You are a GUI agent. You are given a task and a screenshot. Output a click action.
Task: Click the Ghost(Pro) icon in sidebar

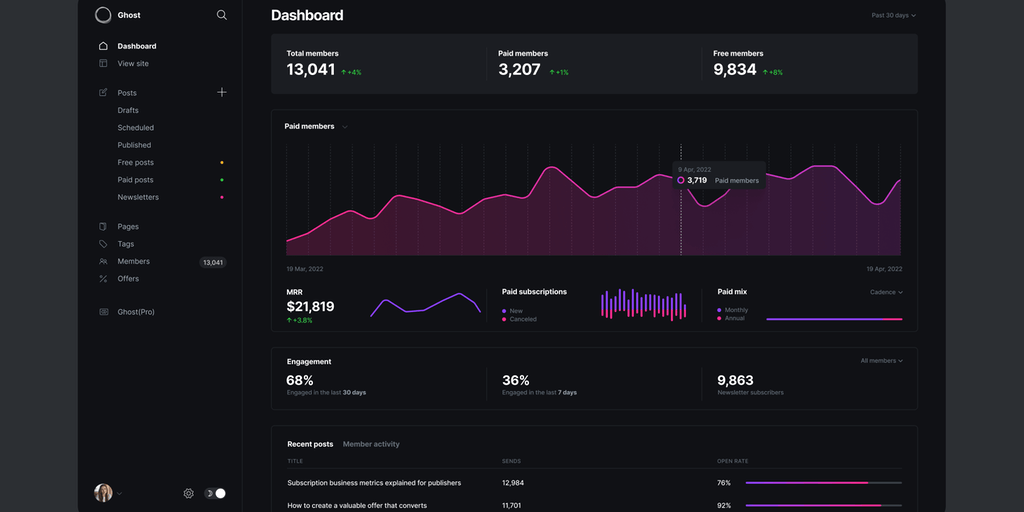click(103, 312)
